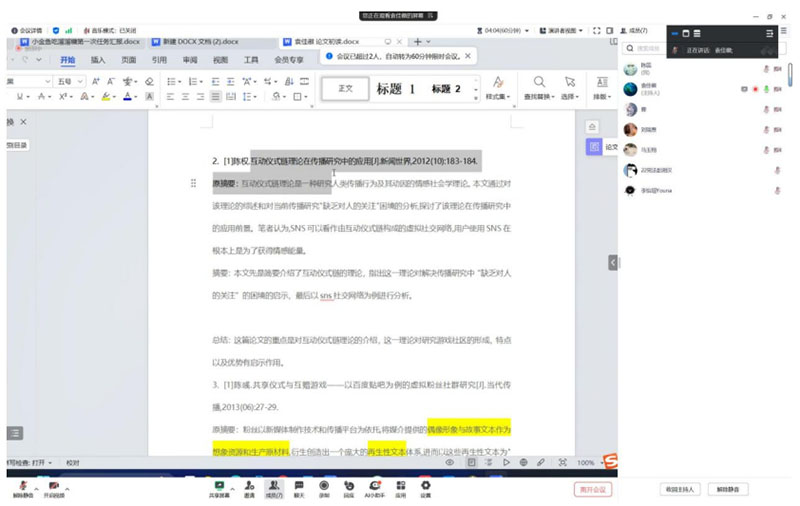Open the speaker view layout dropdown
Screen dimensions: 800x506
565,31
